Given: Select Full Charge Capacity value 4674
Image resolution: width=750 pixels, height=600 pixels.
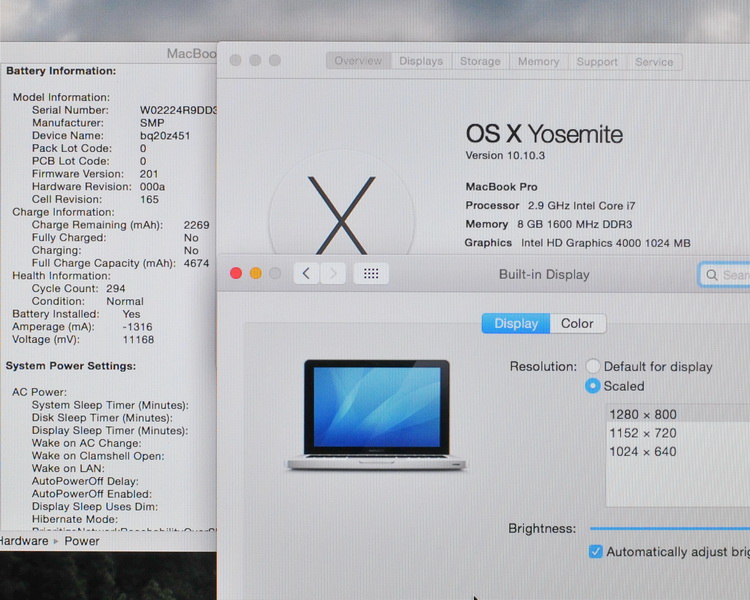Looking at the screenshot, I should click(197, 263).
